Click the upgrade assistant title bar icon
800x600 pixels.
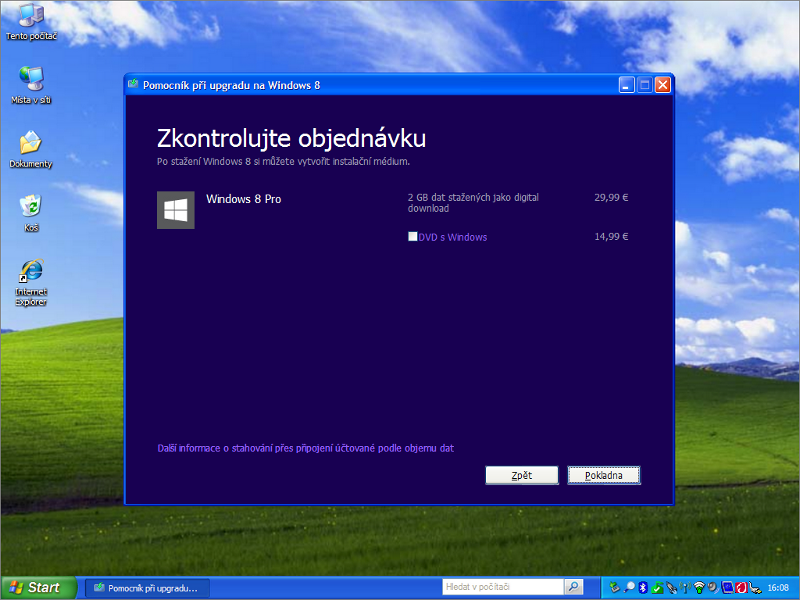[133, 85]
